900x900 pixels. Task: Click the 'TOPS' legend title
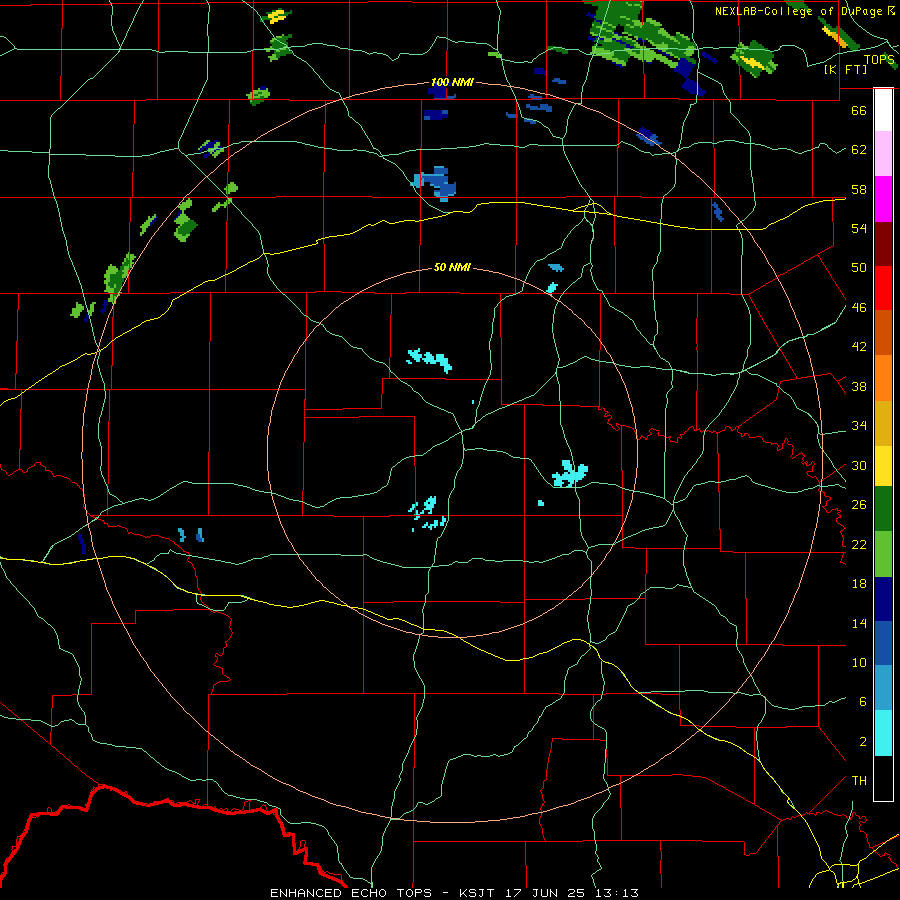(x=879, y=60)
